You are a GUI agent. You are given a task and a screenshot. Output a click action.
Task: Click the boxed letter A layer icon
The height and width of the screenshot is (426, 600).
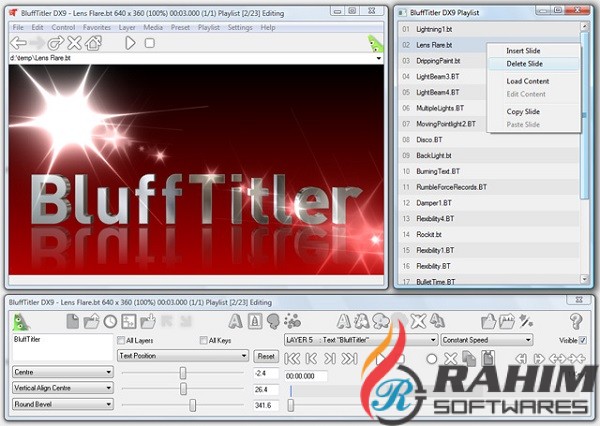[255, 322]
